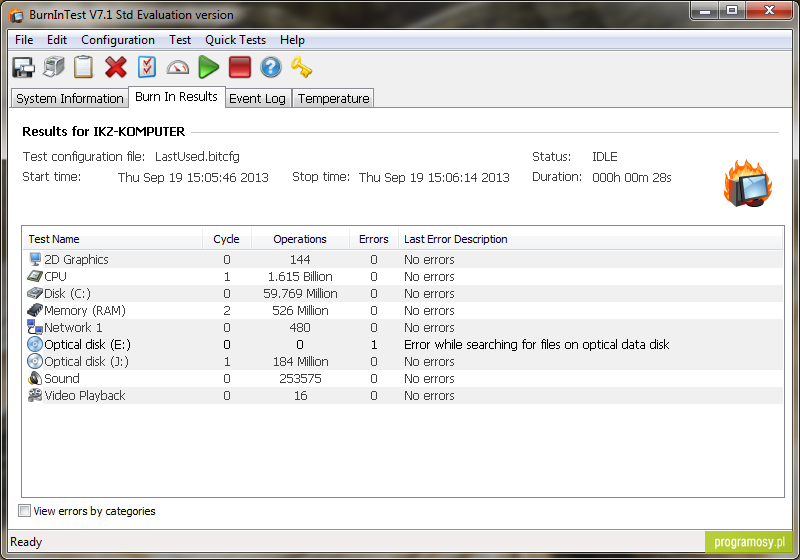Click the Save results toolbar icon
The width and height of the screenshot is (800, 560).
(23, 67)
